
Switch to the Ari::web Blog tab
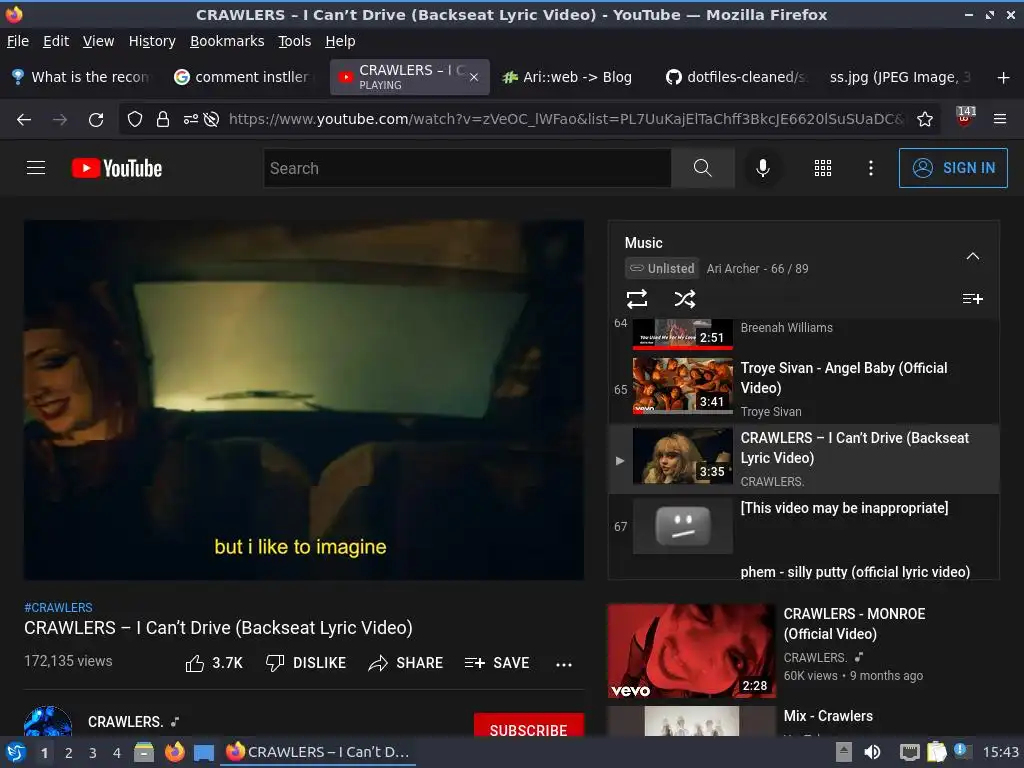[569, 77]
